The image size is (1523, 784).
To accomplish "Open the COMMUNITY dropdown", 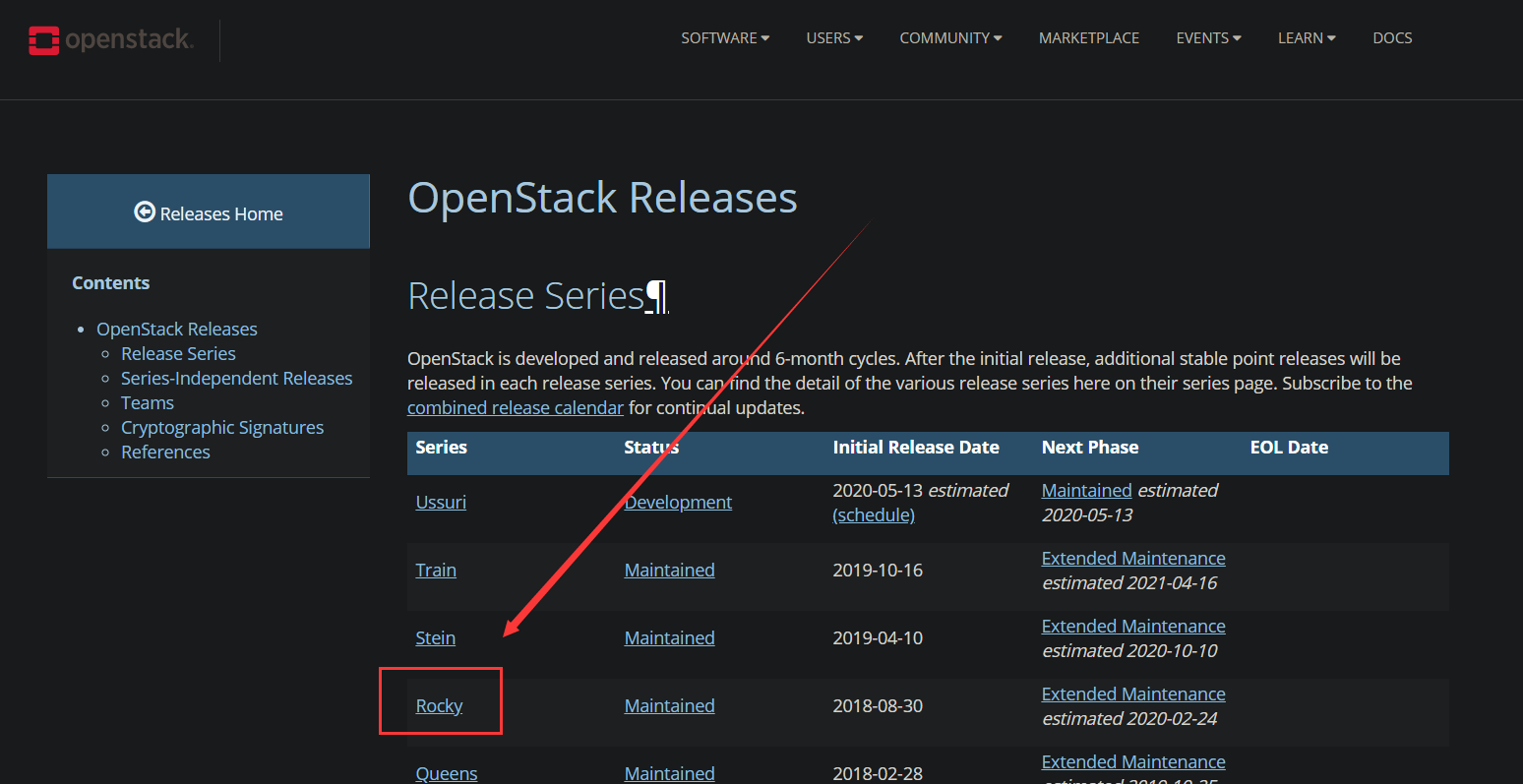I will point(950,38).
